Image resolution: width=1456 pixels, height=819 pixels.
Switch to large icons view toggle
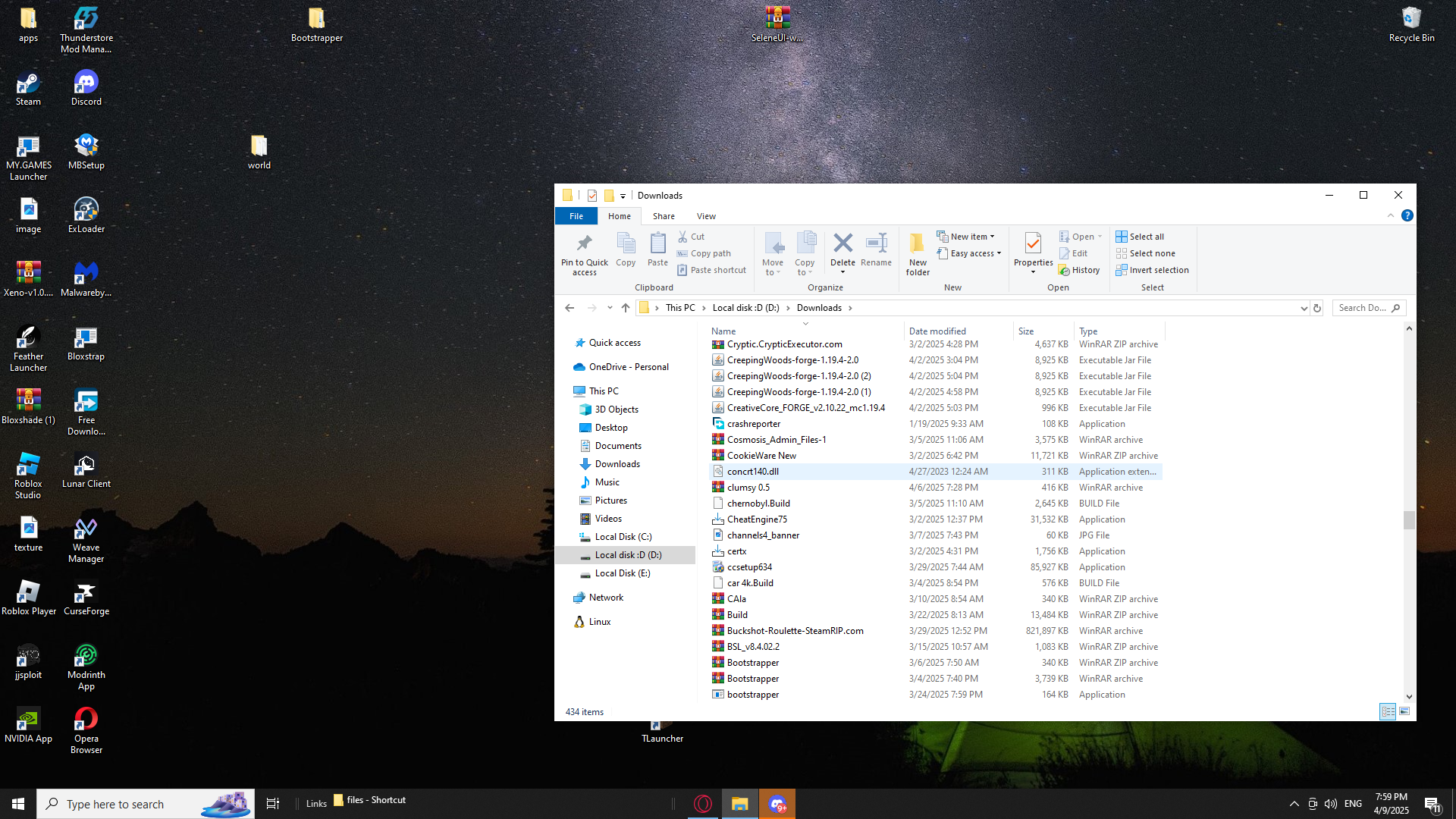click(x=1404, y=711)
